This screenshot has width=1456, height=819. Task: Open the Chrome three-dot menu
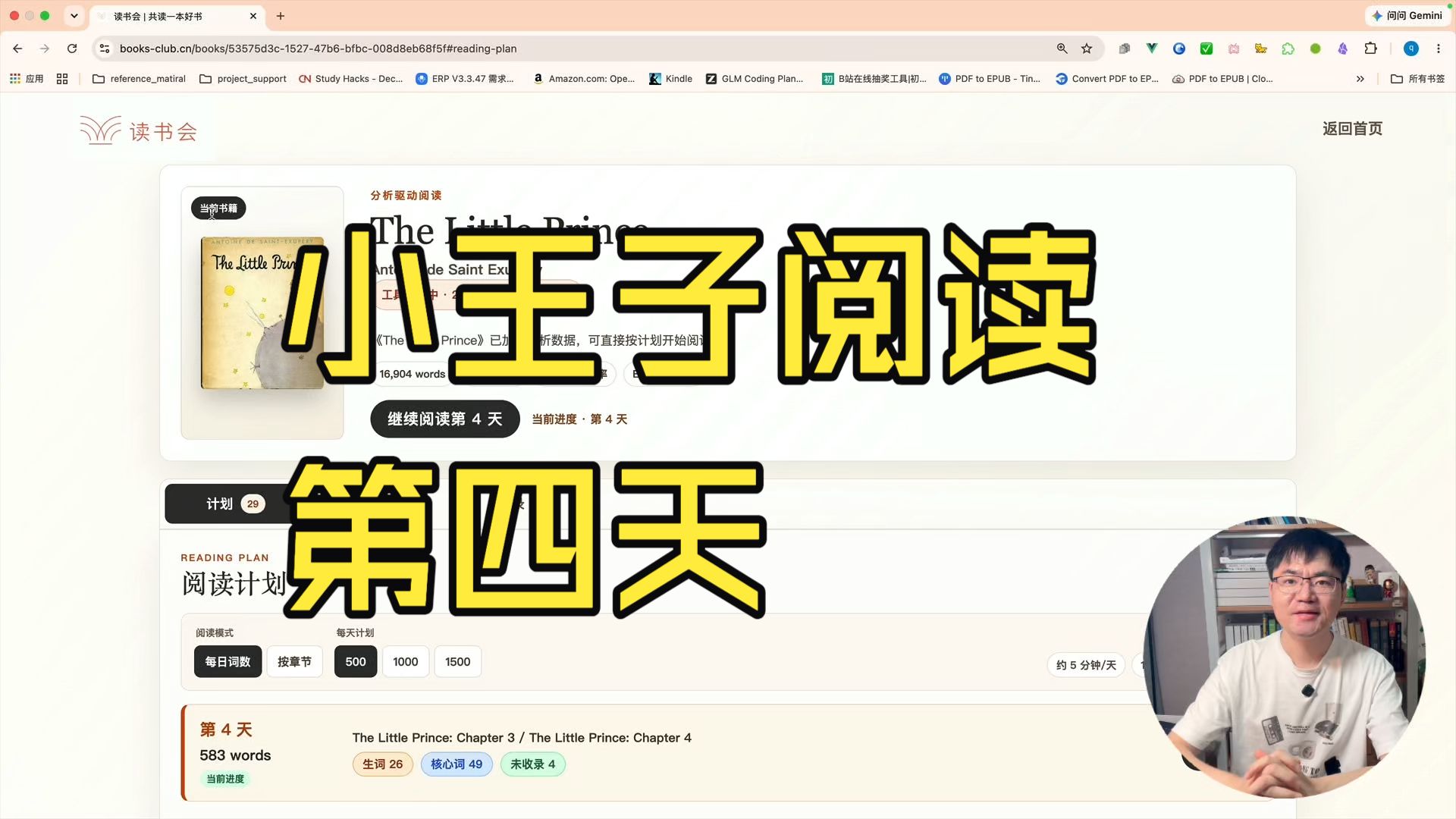[1438, 49]
